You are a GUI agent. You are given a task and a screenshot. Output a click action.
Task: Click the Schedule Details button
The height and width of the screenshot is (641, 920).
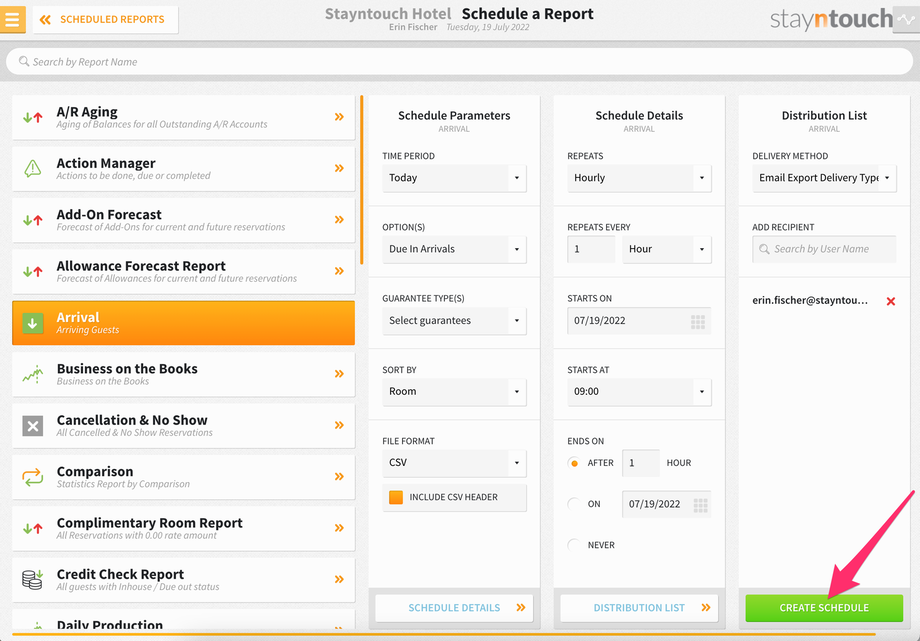point(454,608)
